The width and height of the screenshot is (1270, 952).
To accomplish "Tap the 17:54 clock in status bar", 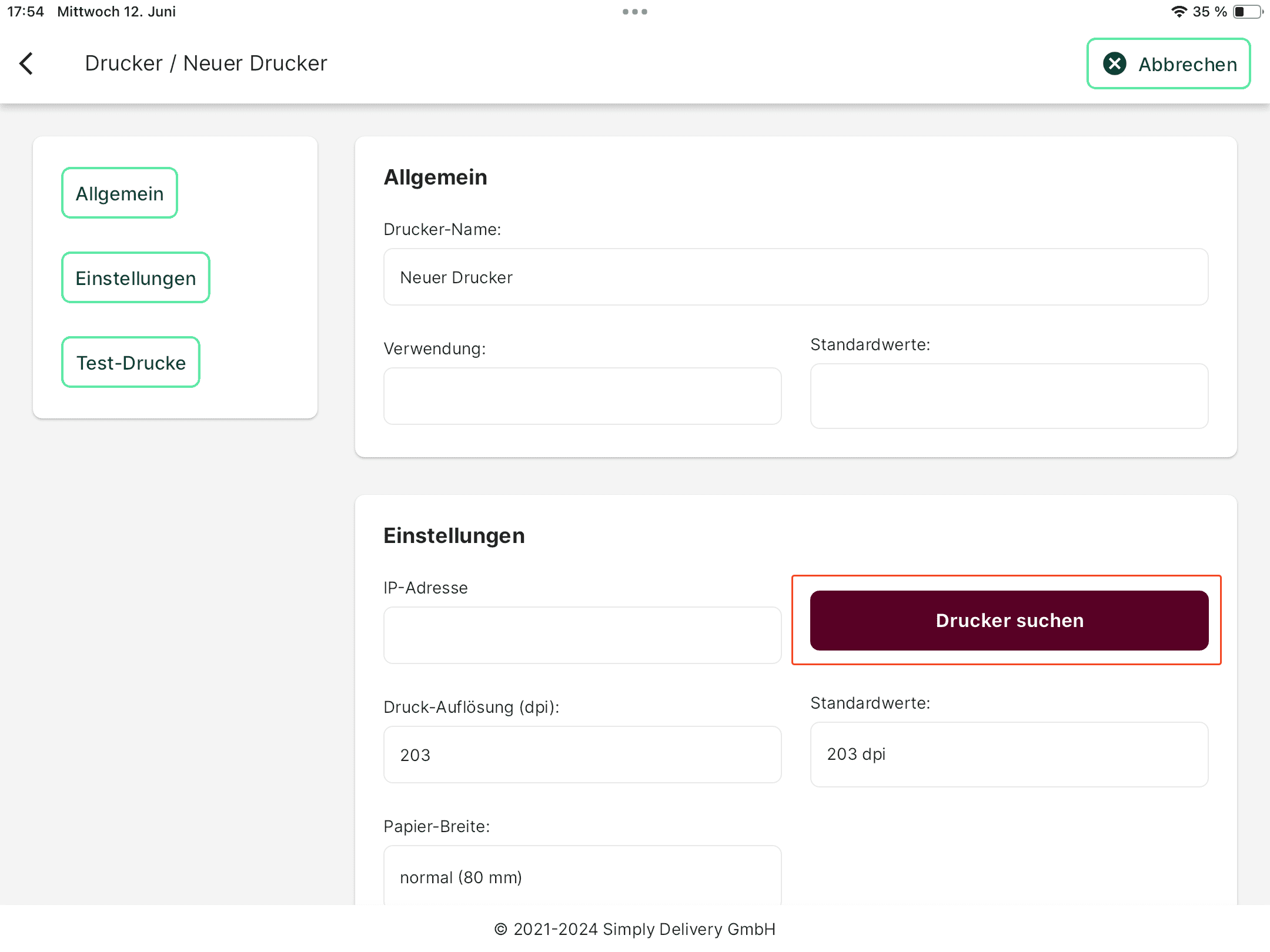I will [x=25, y=12].
